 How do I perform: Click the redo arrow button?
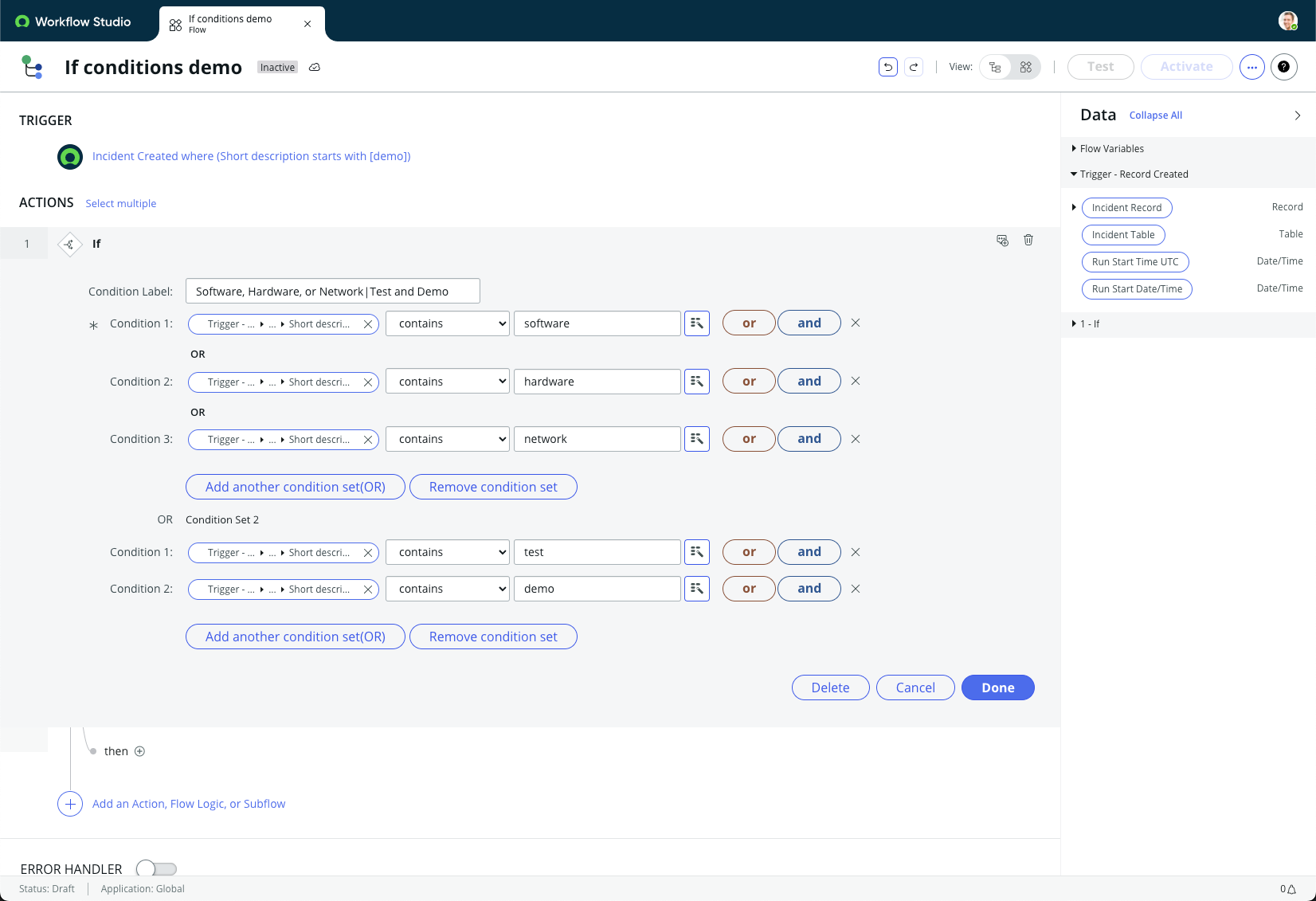point(914,67)
